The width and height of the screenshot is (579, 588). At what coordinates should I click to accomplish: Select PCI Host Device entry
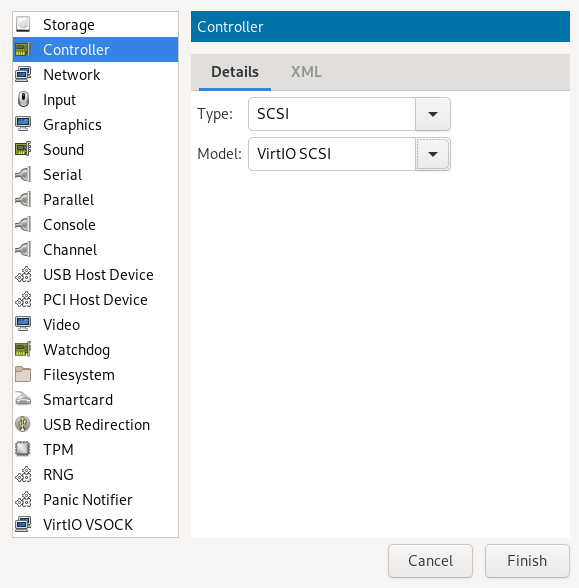(x=95, y=300)
